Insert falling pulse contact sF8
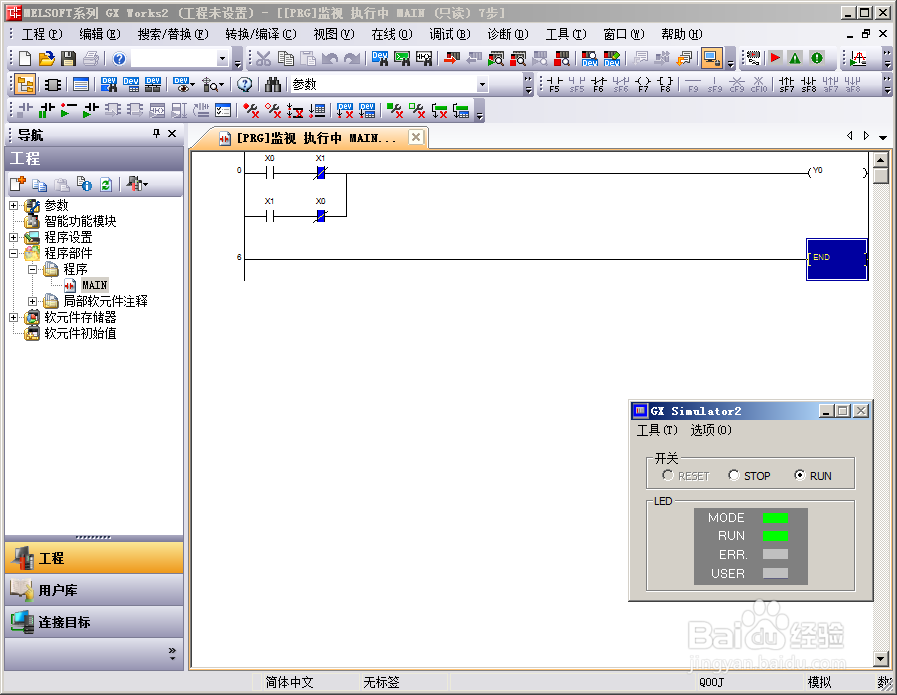Image resolution: width=897 pixels, height=695 pixels. tap(809, 85)
